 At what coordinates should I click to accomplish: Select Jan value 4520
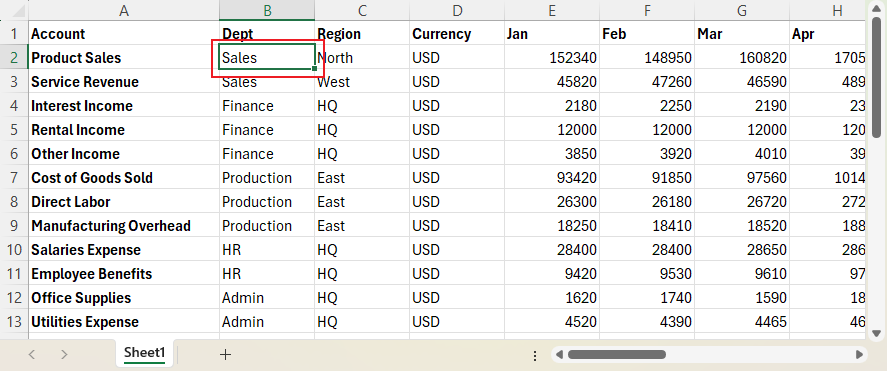click(x=552, y=322)
